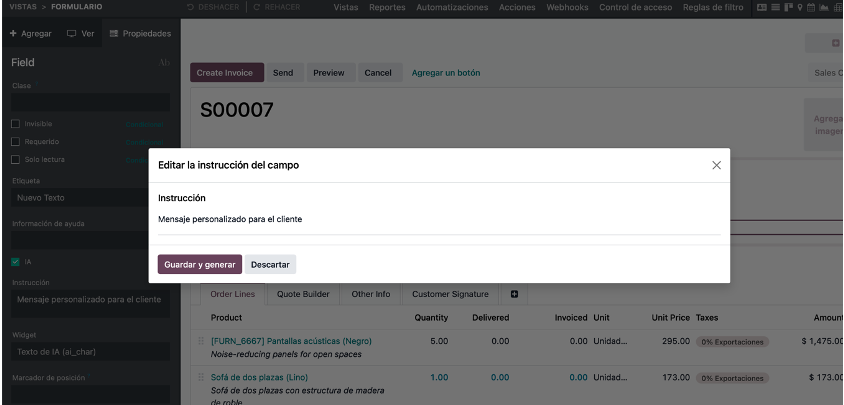Click the Instrucción text field in dialog
The image size is (844, 405).
click(439, 220)
